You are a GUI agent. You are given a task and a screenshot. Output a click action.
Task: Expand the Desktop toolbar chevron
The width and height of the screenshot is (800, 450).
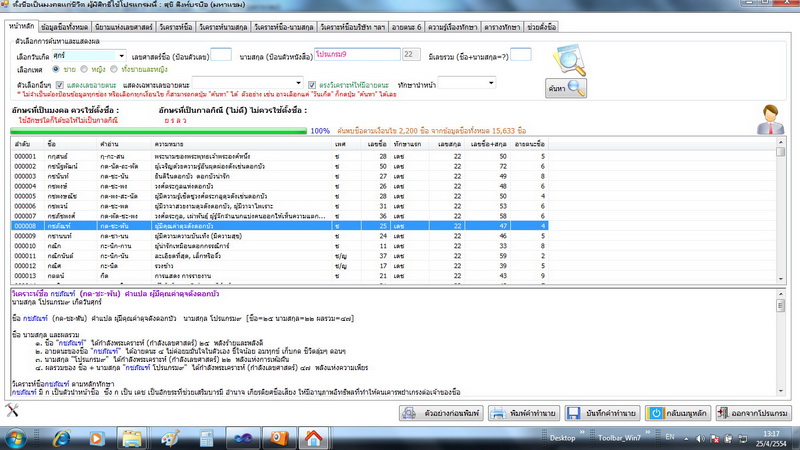pos(582,433)
